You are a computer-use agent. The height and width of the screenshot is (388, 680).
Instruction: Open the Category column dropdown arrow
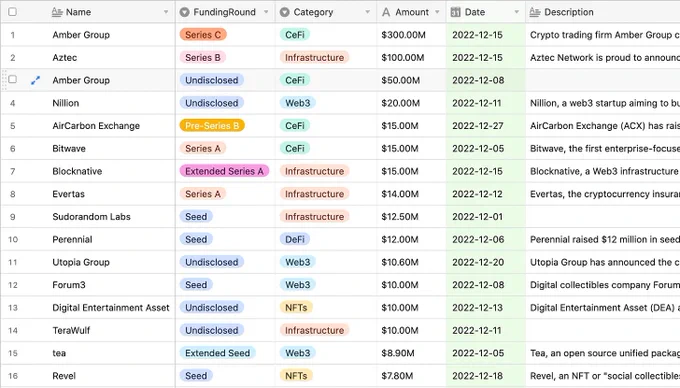(x=367, y=12)
